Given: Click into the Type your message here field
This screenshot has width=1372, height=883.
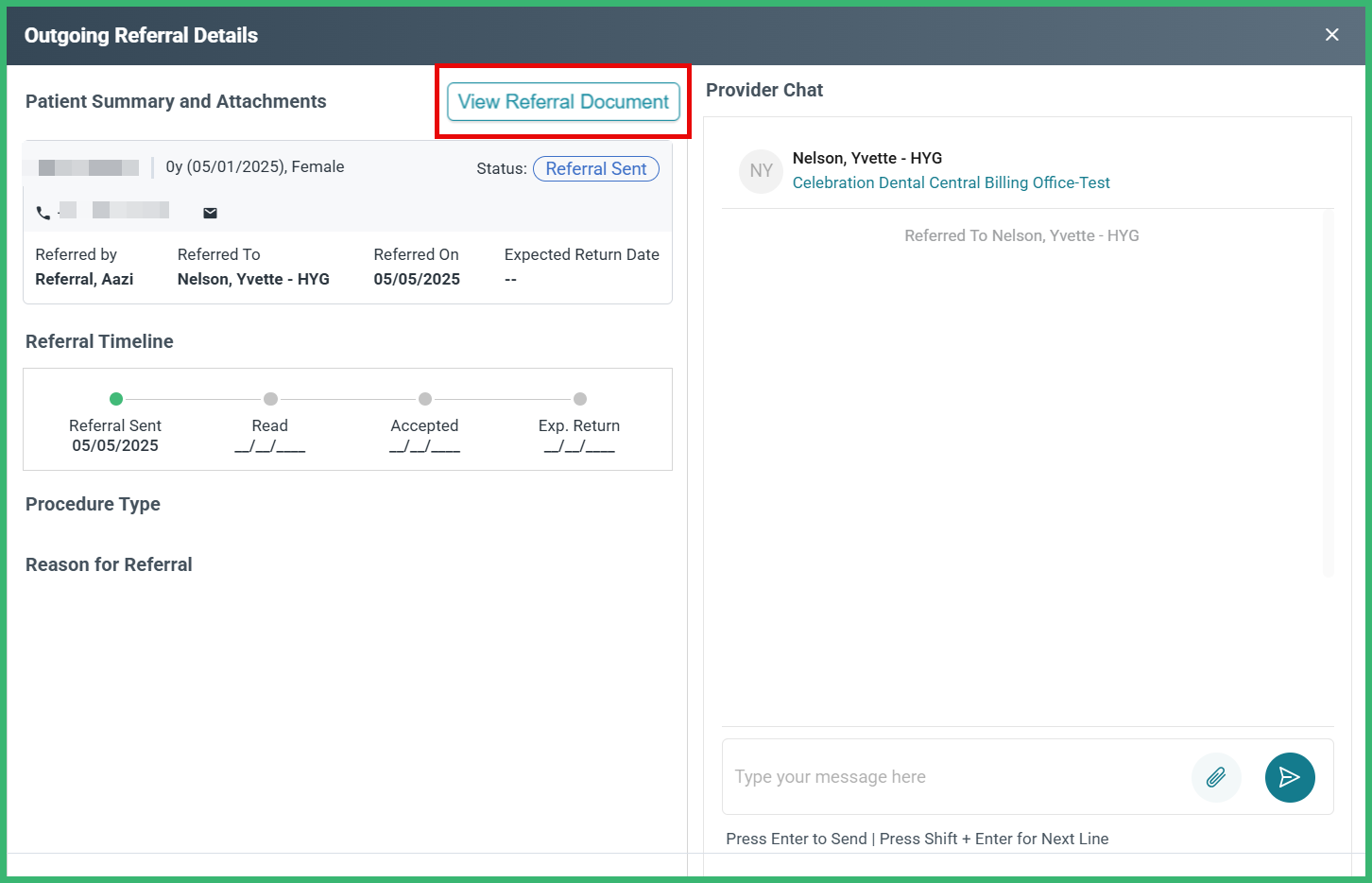Looking at the screenshot, I should point(945,776).
